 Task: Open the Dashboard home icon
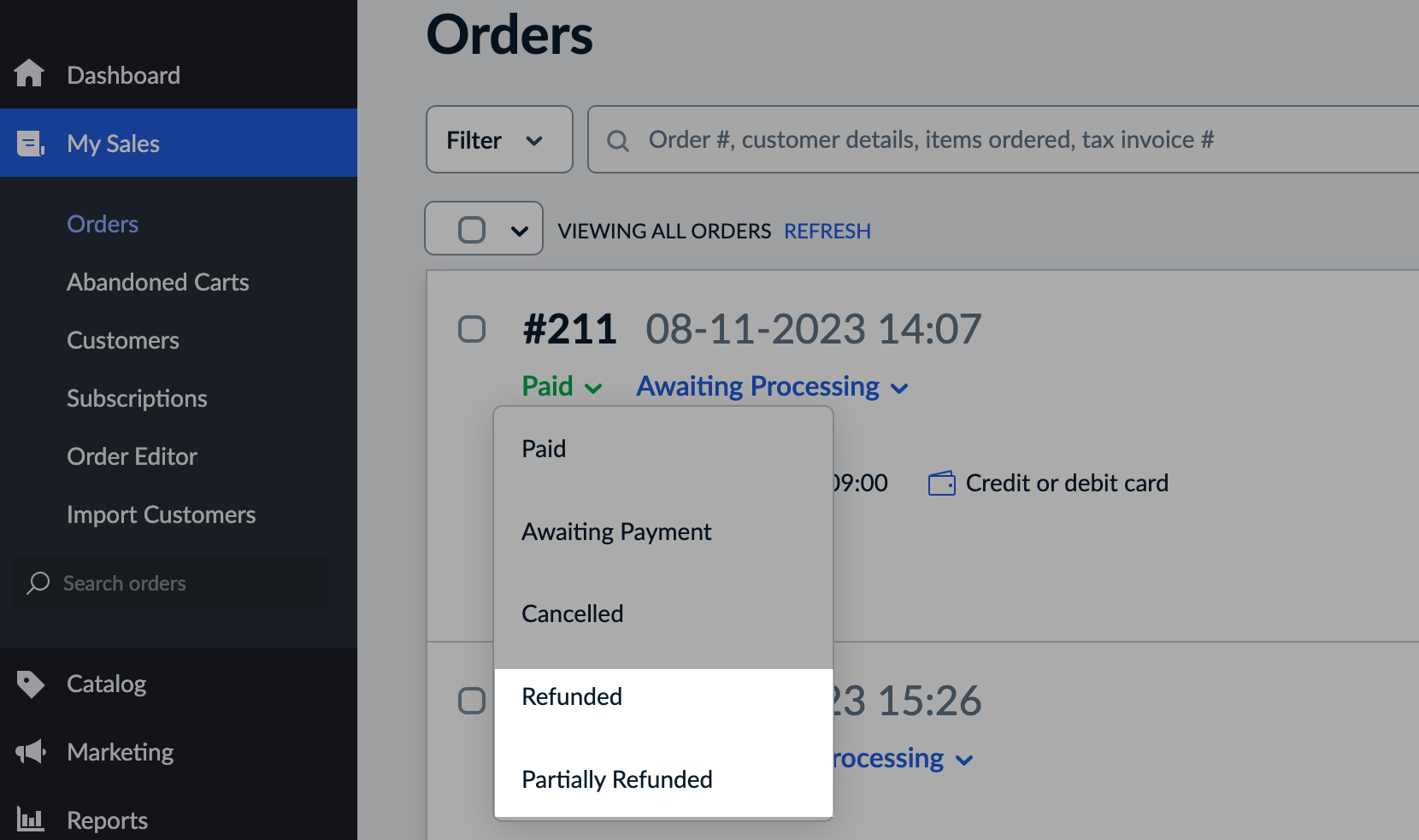click(29, 74)
